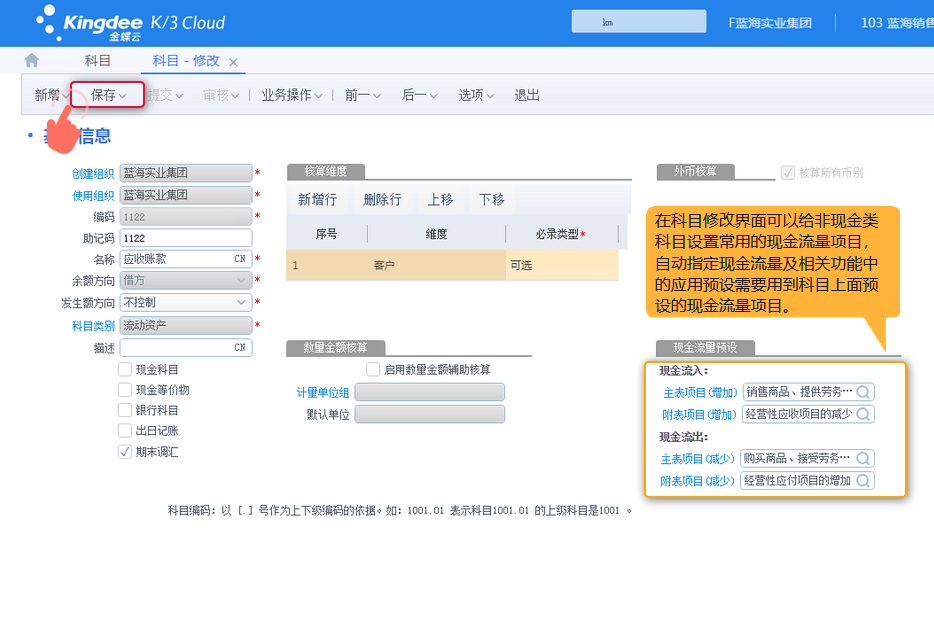Focus the 助记码 input field
This screenshot has height=640, width=934.
[186, 238]
